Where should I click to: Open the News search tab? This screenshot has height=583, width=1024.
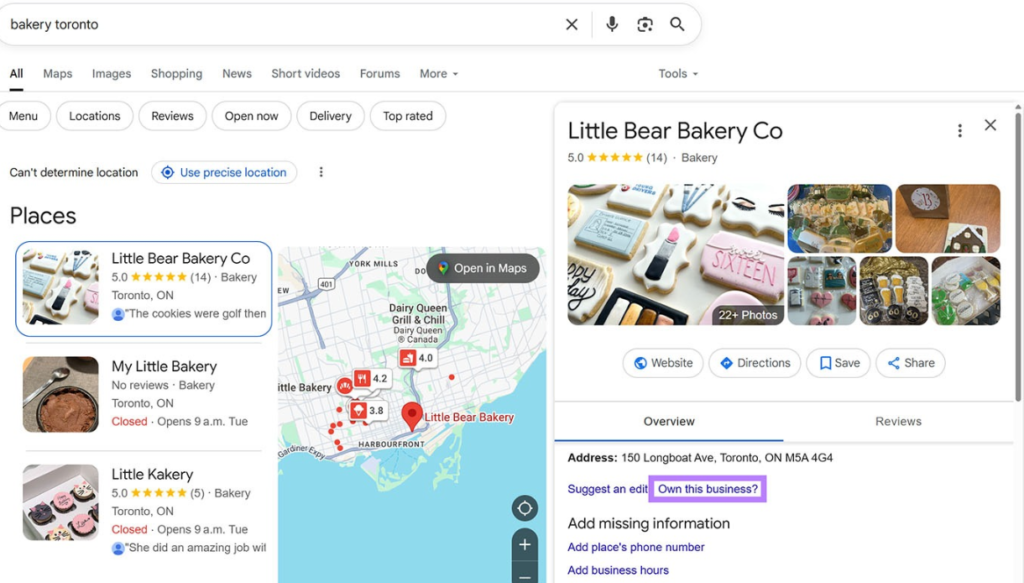(237, 74)
